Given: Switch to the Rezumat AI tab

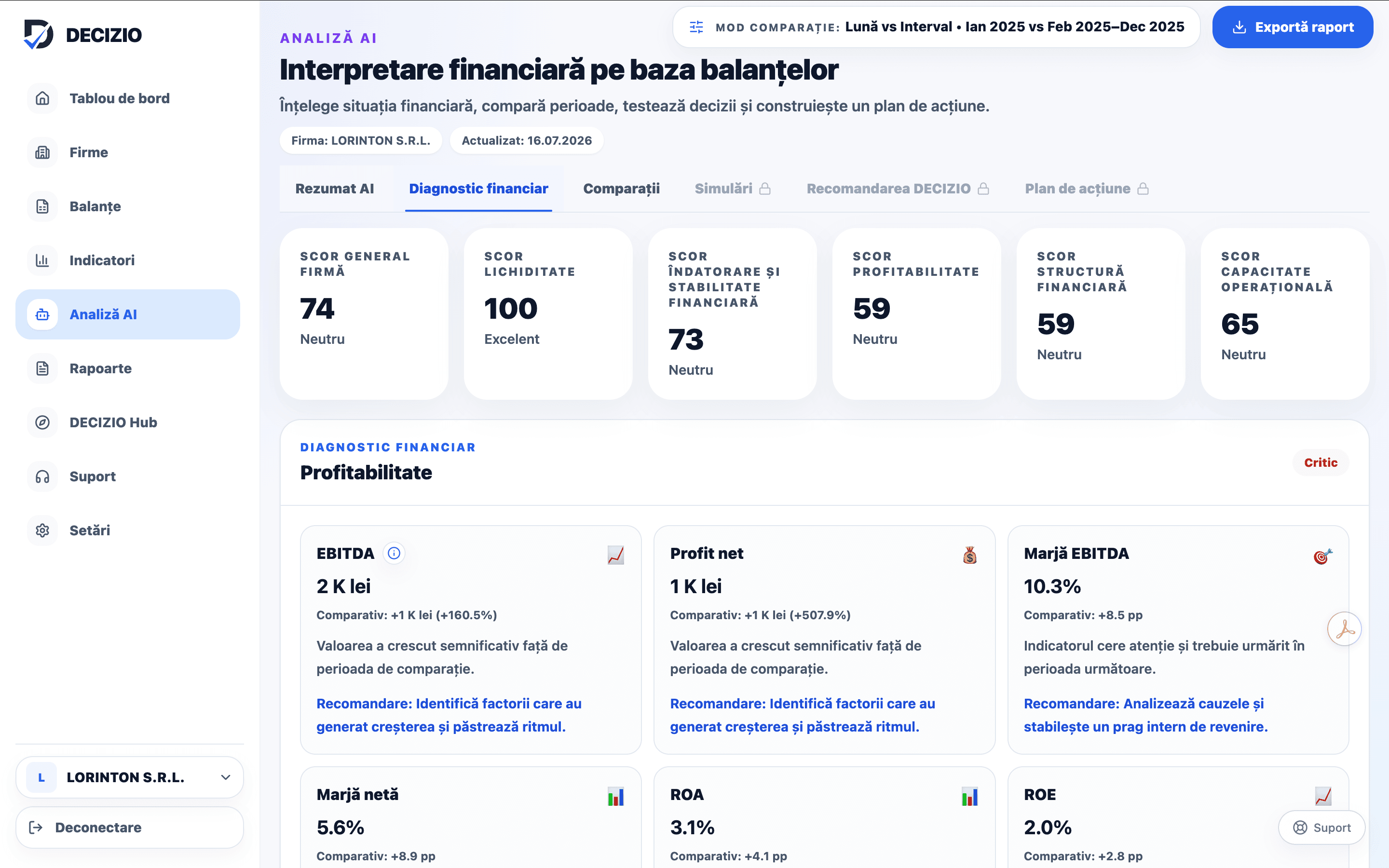Looking at the screenshot, I should (335, 189).
